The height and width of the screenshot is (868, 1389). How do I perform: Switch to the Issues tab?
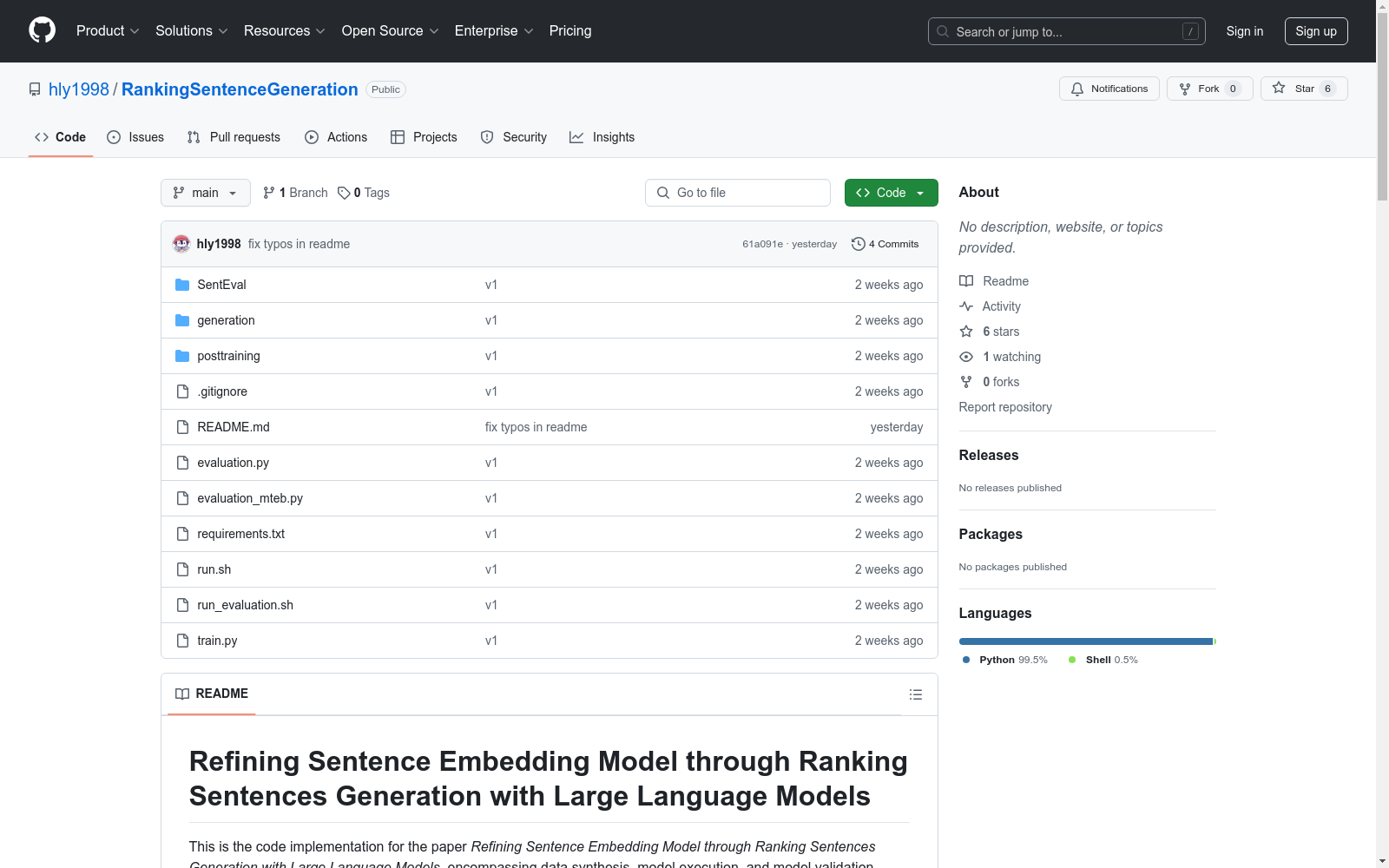(x=135, y=137)
